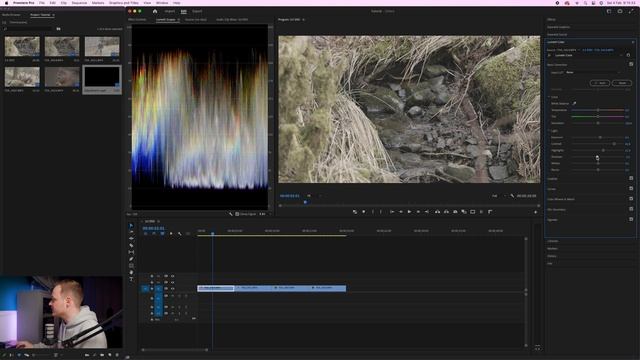Screen dimensions: 640x360
Task: Switch to the Effect Controls tab
Action: [x=138, y=20]
